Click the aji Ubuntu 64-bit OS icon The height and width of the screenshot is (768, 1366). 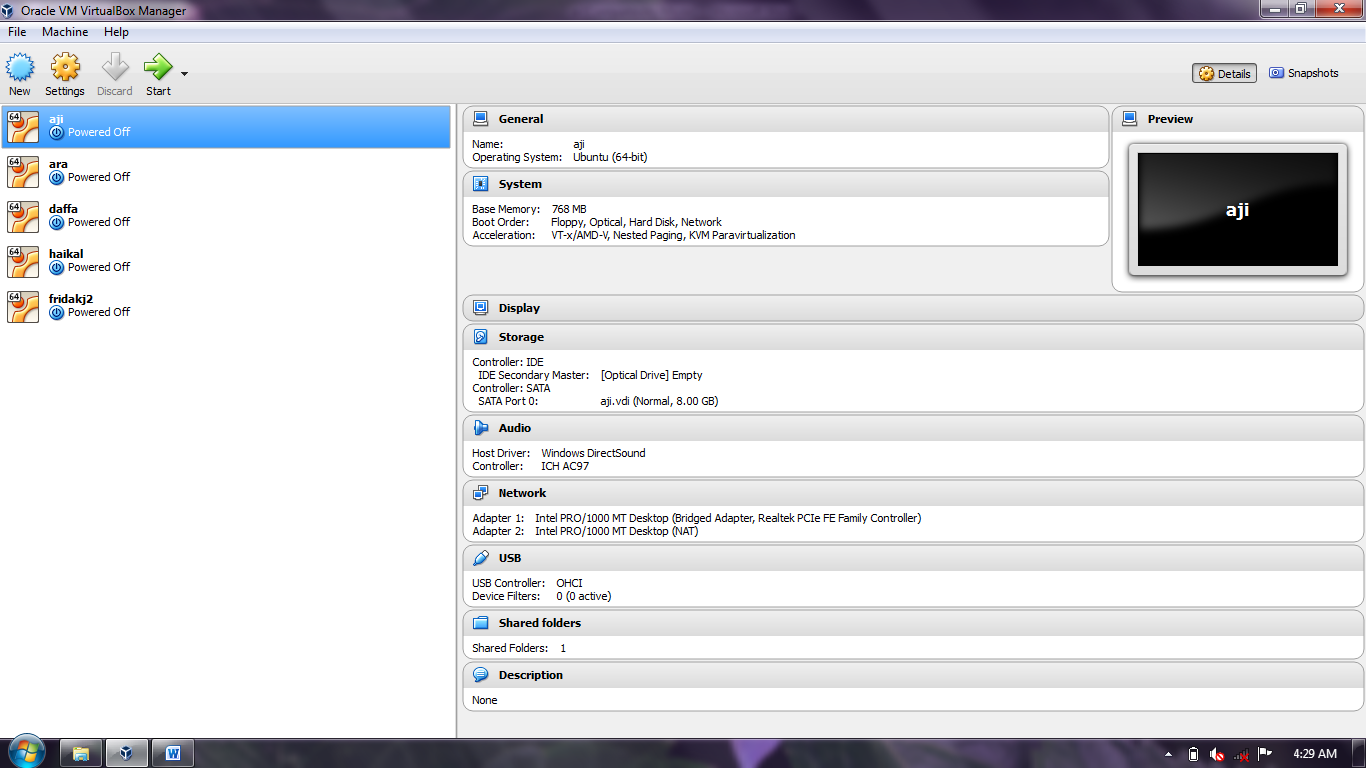click(23, 126)
